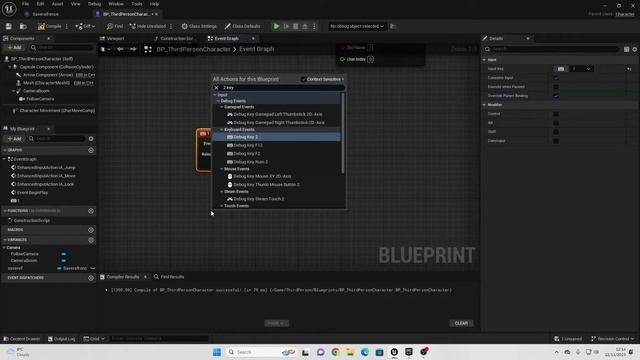Add a new graph with plus icon
This screenshot has width=640, height=360.
(x=91, y=150)
